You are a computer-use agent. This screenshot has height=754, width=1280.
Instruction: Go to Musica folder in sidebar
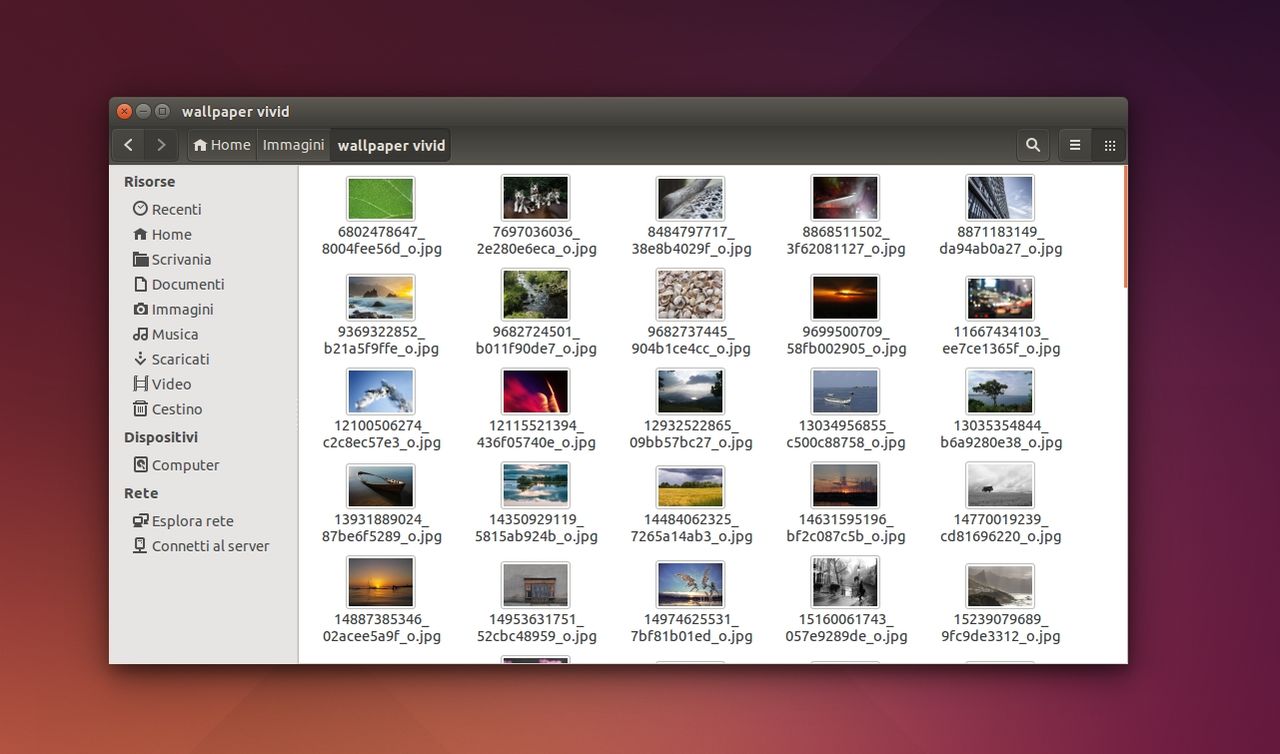(174, 334)
